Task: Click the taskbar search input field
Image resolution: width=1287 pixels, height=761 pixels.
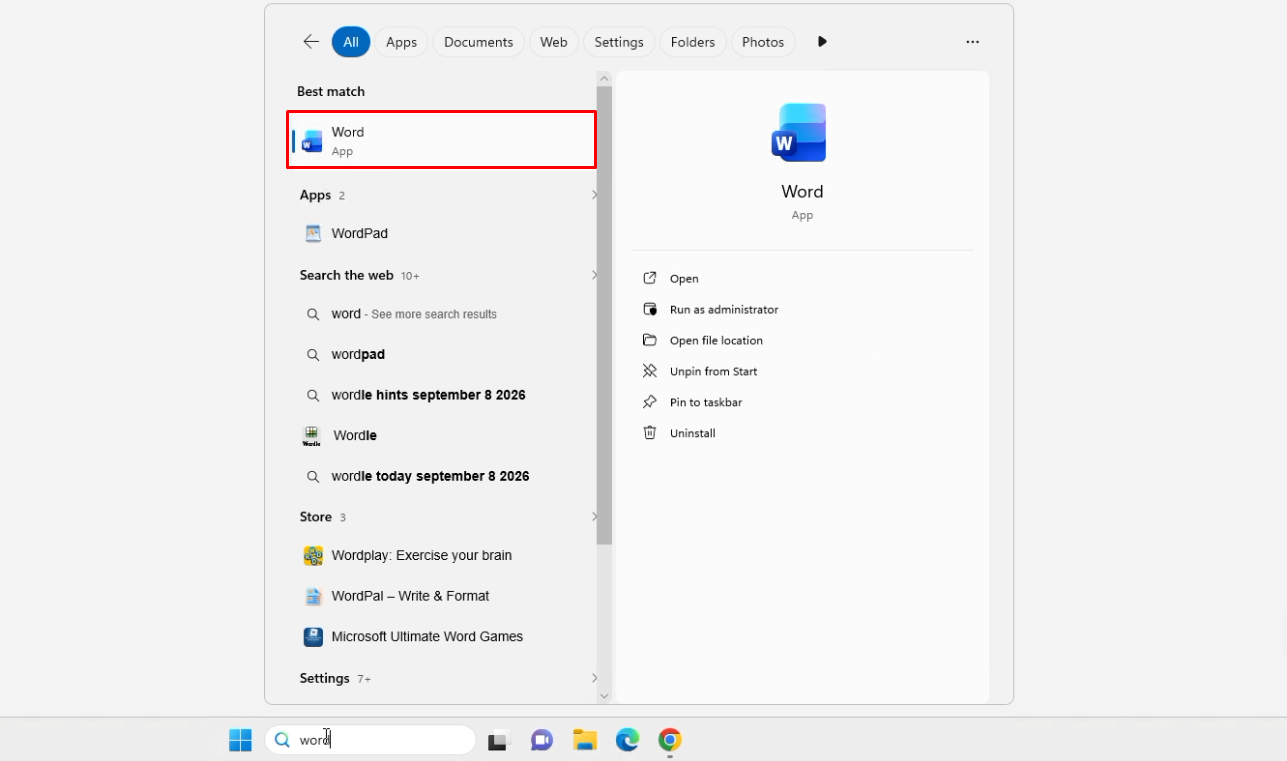Action: pyautogui.click(x=370, y=740)
